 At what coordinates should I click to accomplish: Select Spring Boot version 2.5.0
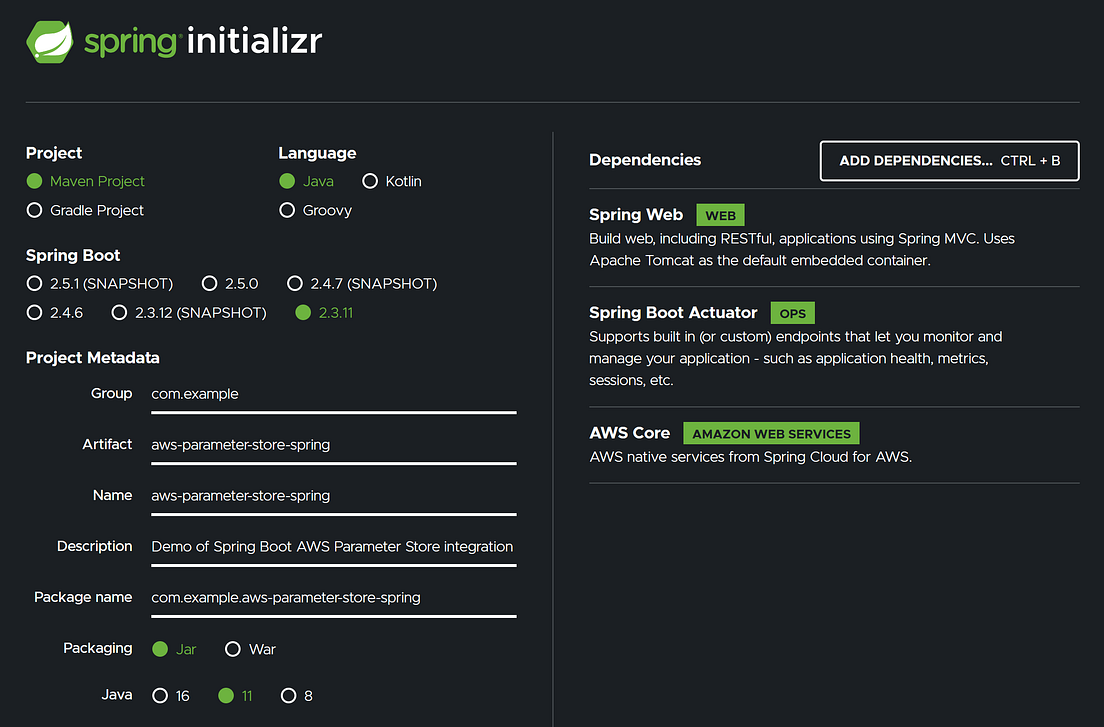[209, 283]
